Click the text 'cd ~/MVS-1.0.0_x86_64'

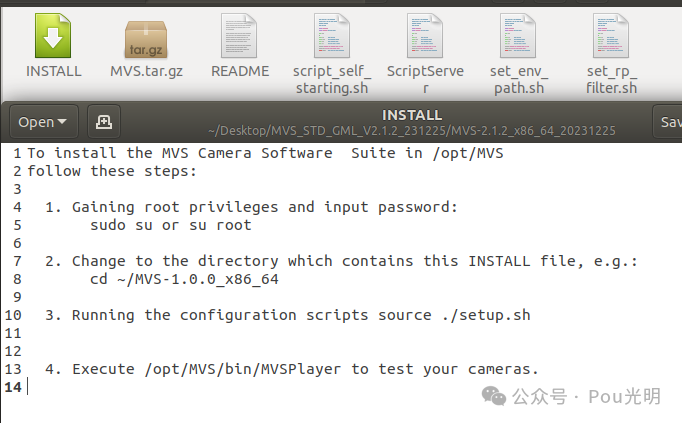184,279
